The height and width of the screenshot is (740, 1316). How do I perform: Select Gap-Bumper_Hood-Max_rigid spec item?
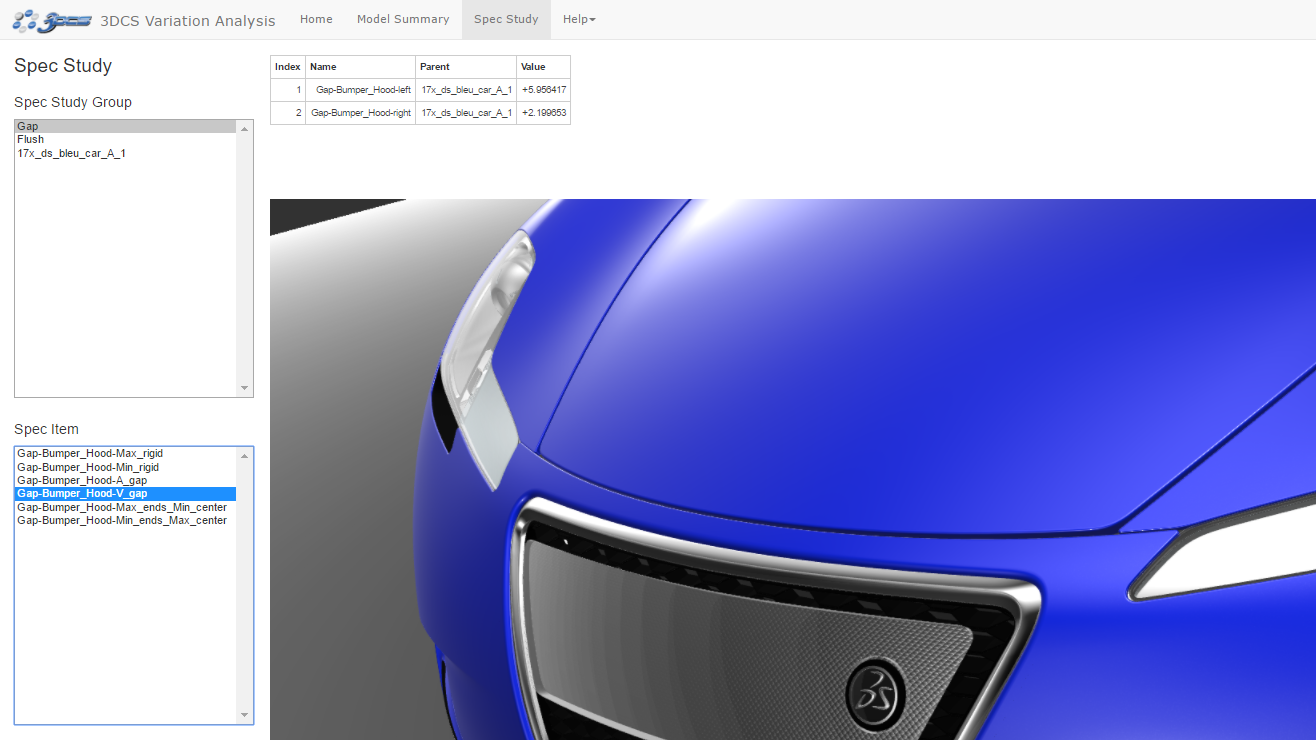click(x=89, y=453)
